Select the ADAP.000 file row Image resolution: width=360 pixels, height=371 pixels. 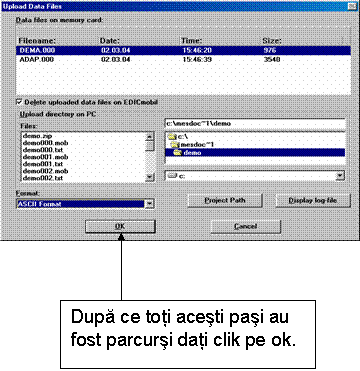pyautogui.click(x=183, y=60)
